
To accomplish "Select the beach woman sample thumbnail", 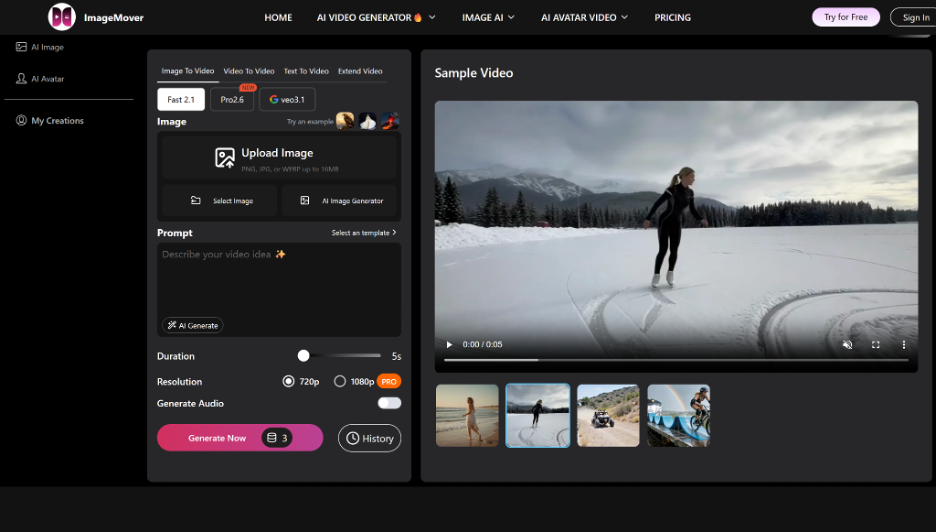I will tap(467, 416).
